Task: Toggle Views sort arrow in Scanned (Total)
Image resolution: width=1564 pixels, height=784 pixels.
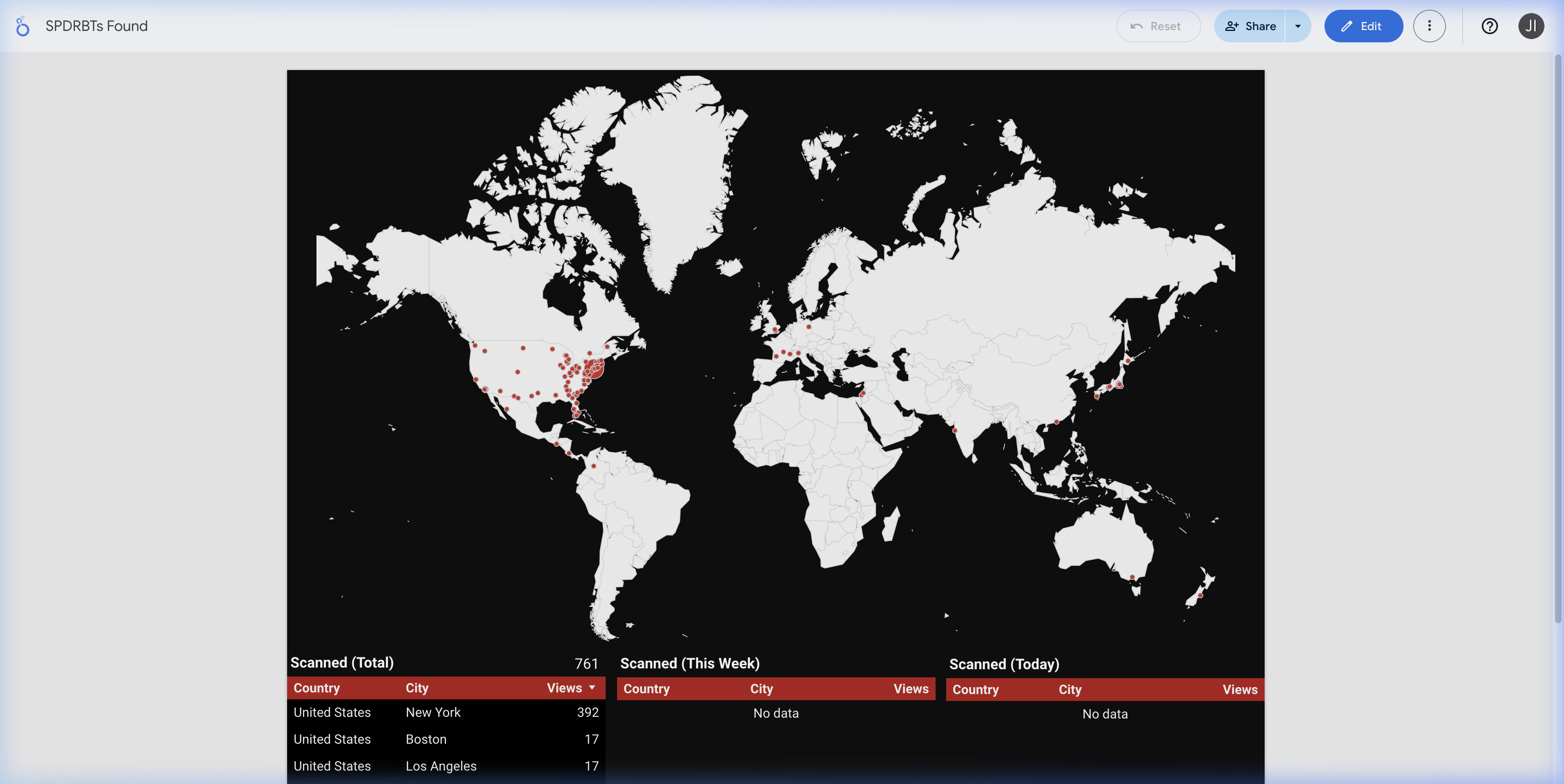Action: [x=592, y=688]
